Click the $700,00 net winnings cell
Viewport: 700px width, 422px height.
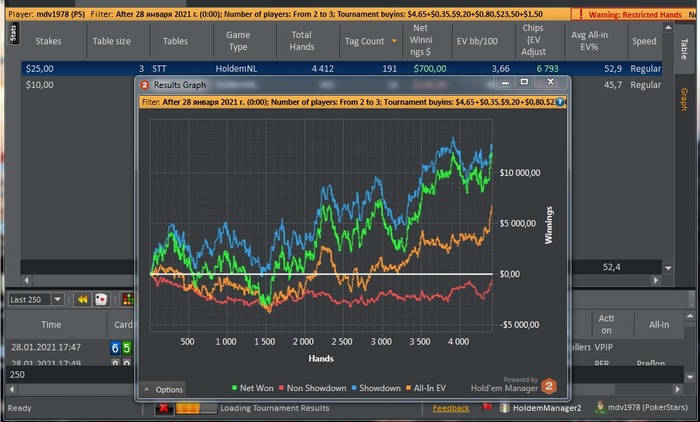[429, 68]
